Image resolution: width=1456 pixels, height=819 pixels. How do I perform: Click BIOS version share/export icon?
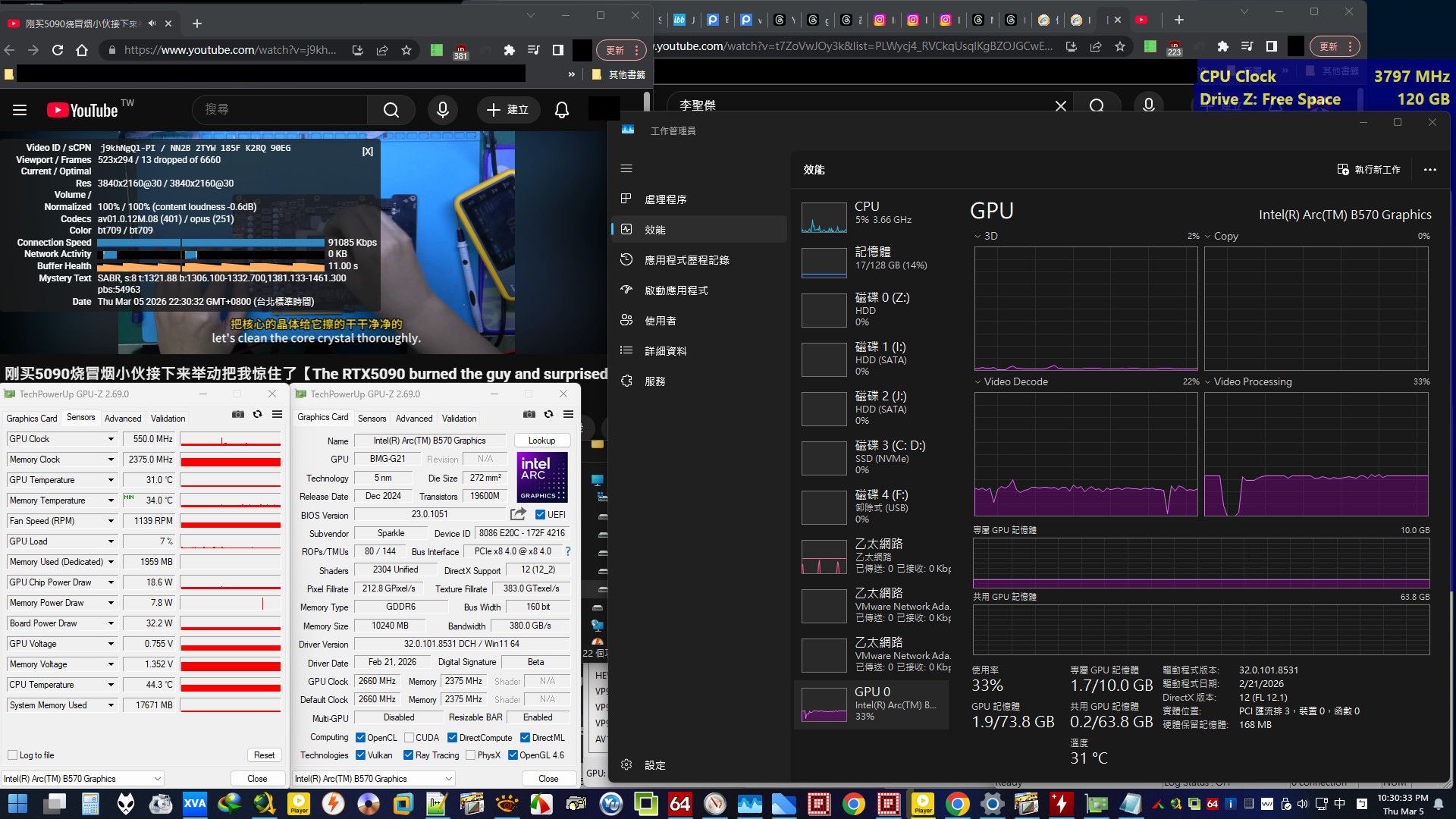coord(519,514)
